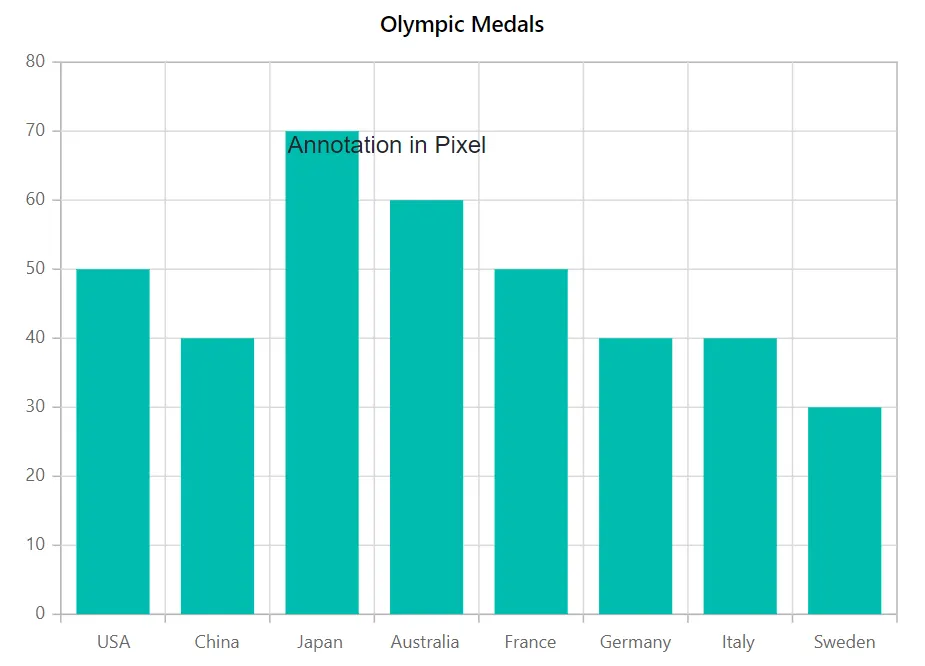Click the USA axis label
Screen dimensions: 925x666
113,642
